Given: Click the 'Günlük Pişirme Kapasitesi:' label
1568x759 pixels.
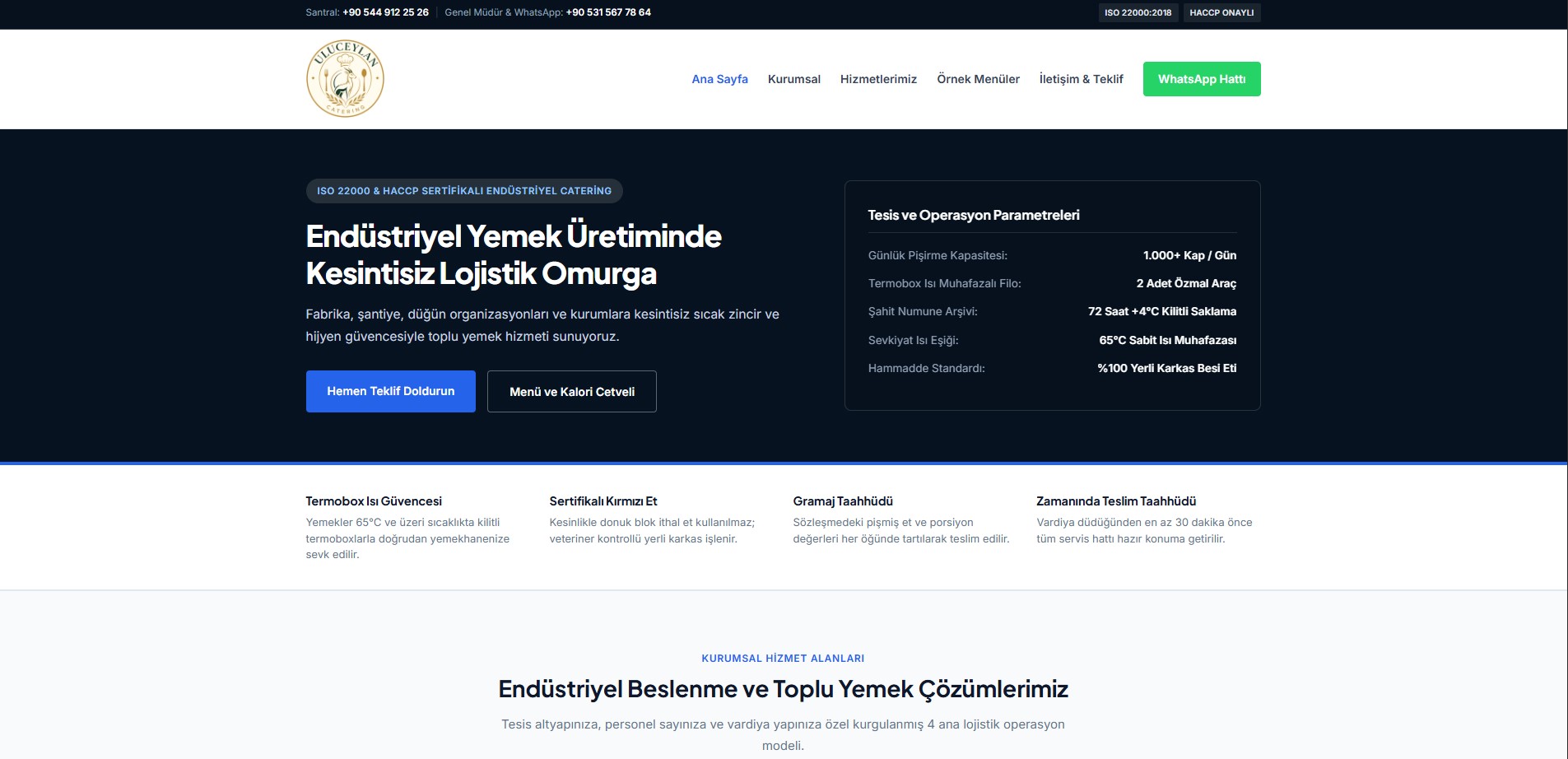Looking at the screenshot, I should pyautogui.click(x=938, y=255).
